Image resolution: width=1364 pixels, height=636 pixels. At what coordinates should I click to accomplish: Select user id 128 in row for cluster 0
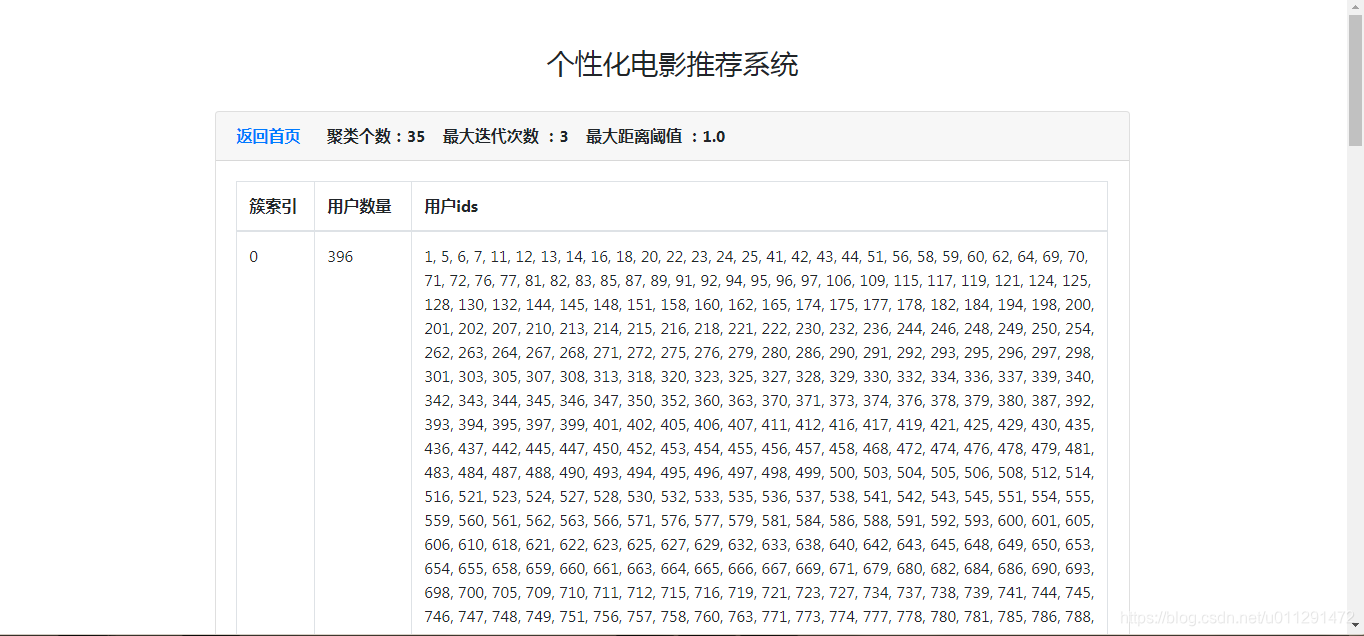click(x=437, y=304)
